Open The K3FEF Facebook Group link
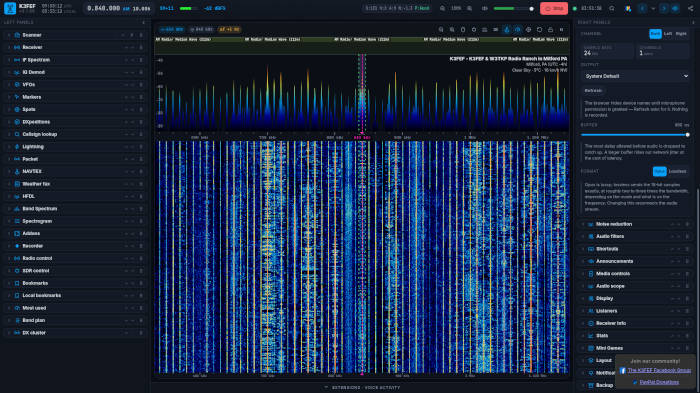This screenshot has width=700, height=393. pos(659,371)
